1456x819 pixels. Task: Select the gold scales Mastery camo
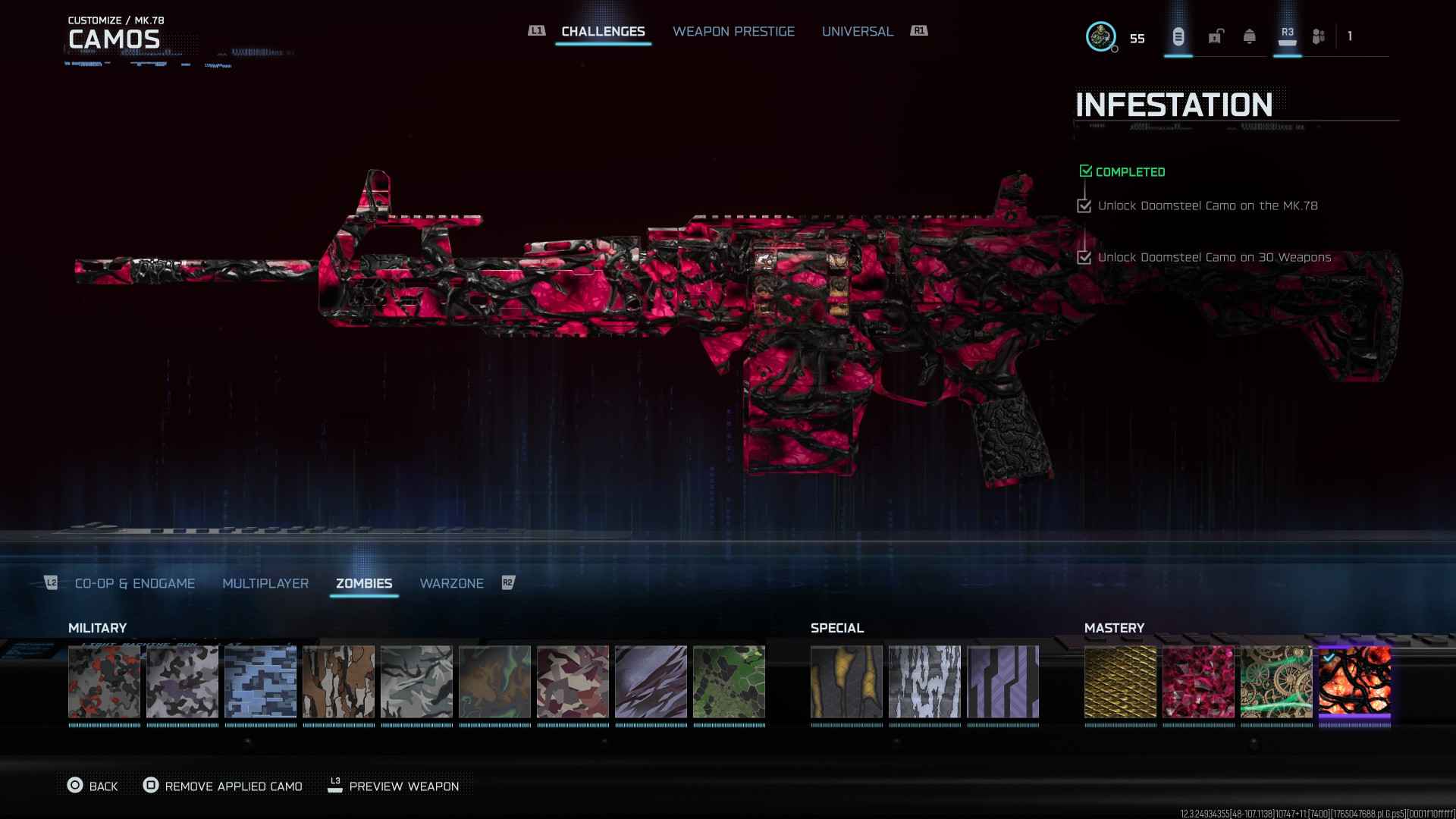1120,682
